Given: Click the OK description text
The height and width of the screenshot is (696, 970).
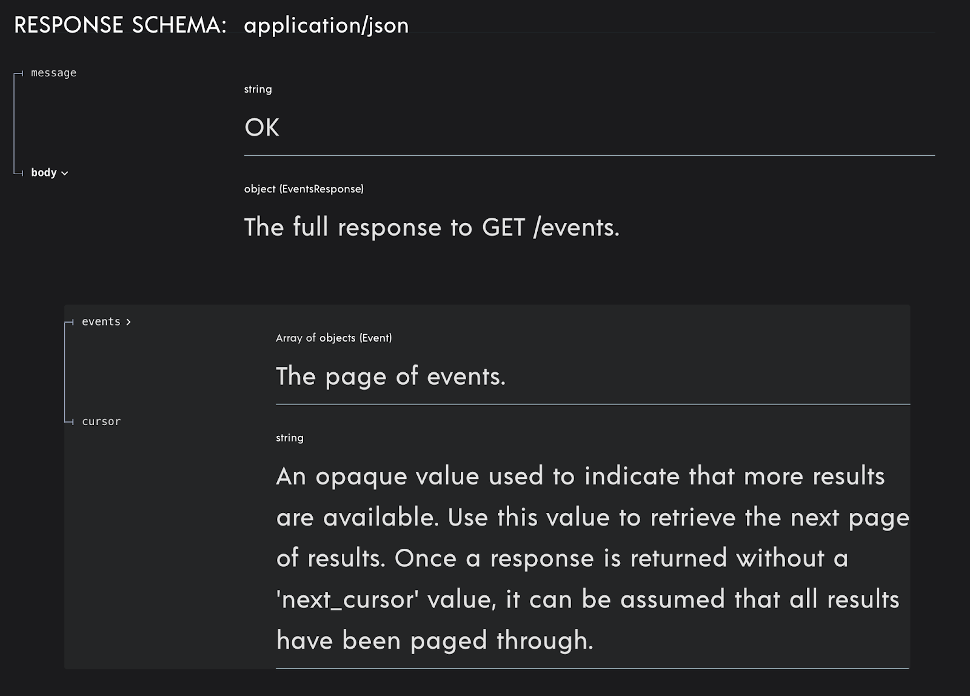Looking at the screenshot, I should [x=262, y=127].
